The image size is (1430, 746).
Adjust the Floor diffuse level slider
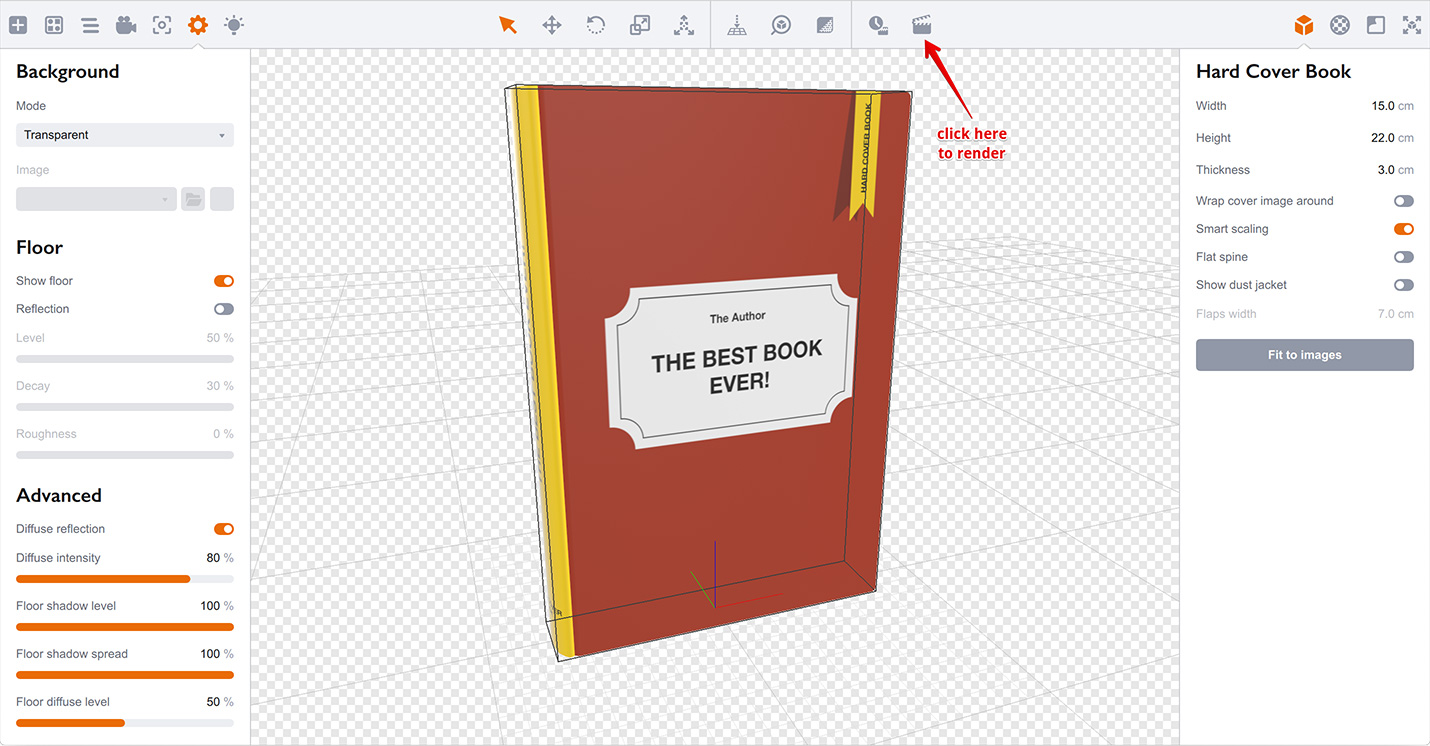[x=125, y=723]
